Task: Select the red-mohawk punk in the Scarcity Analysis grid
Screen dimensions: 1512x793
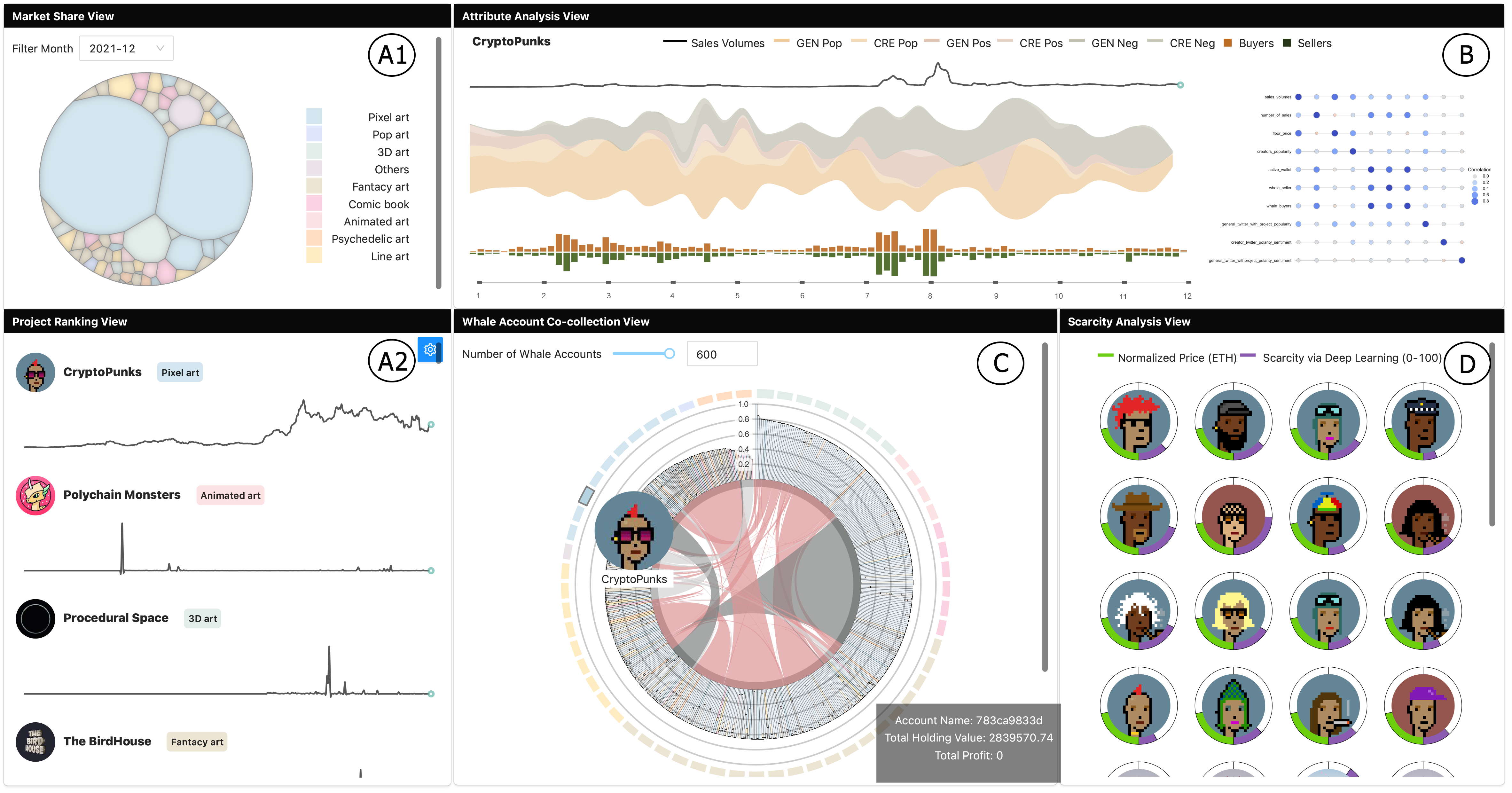Action: [1138, 421]
